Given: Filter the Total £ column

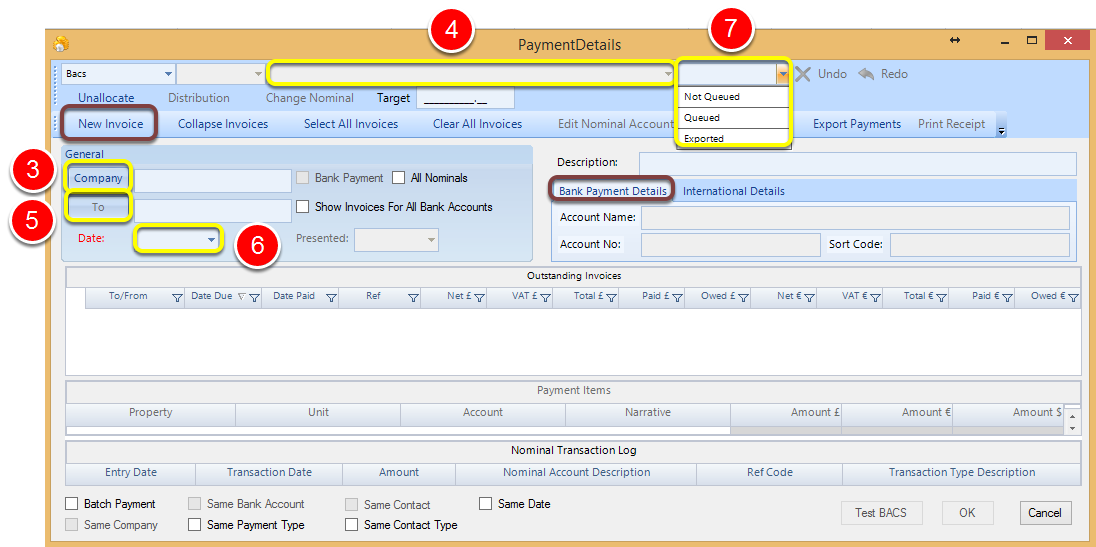Looking at the screenshot, I should (x=612, y=298).
